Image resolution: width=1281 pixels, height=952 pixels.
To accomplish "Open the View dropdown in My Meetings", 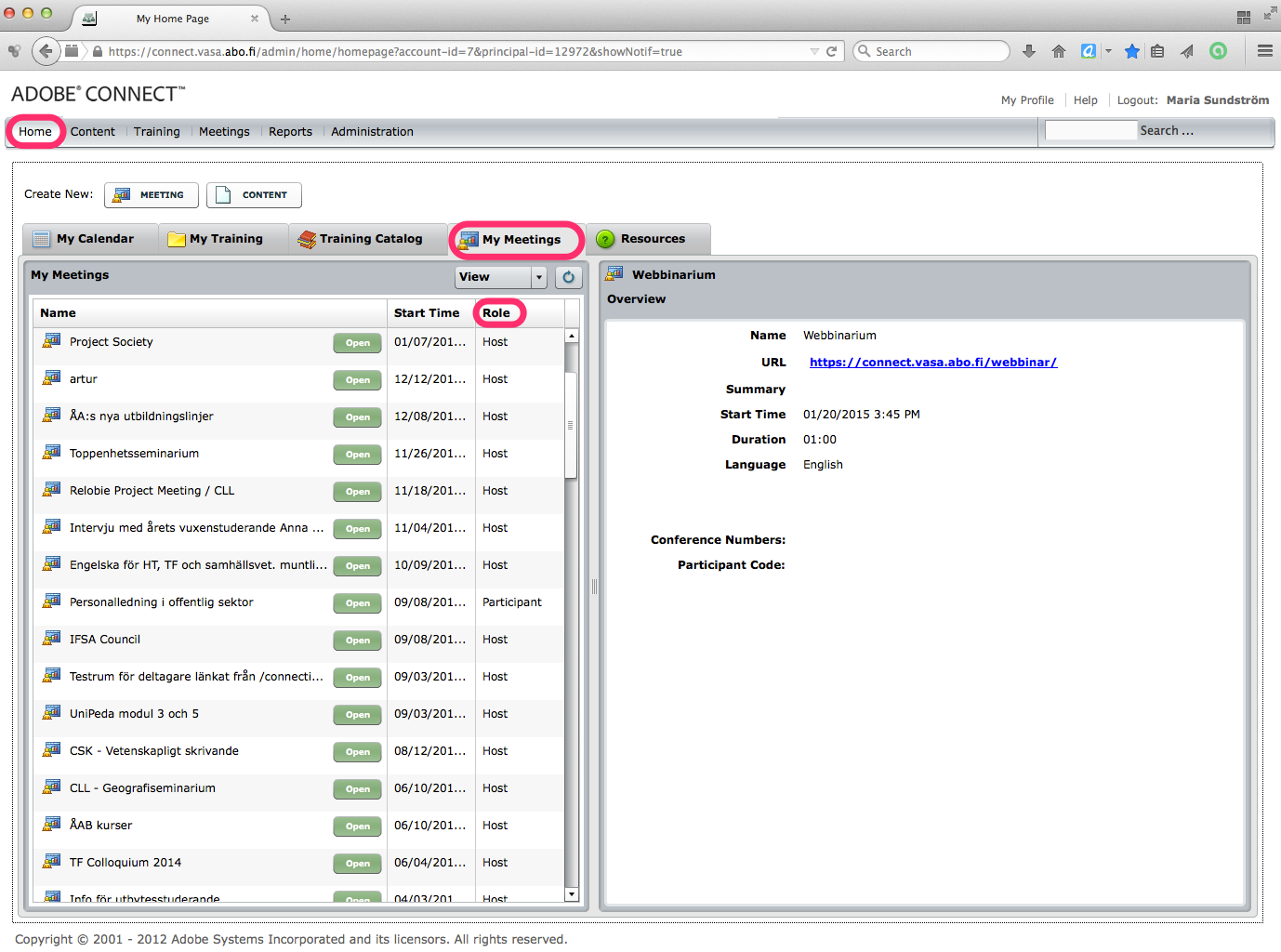I will point(500,277).
